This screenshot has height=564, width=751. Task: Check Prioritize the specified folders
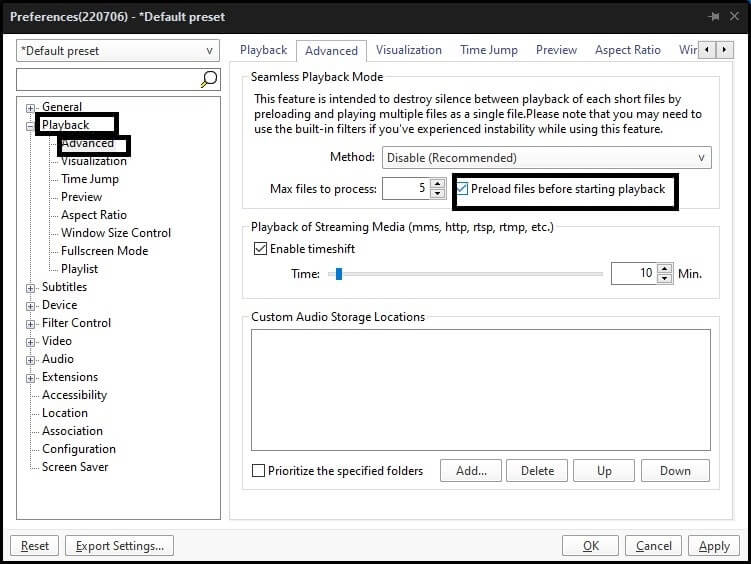[258, 471]
